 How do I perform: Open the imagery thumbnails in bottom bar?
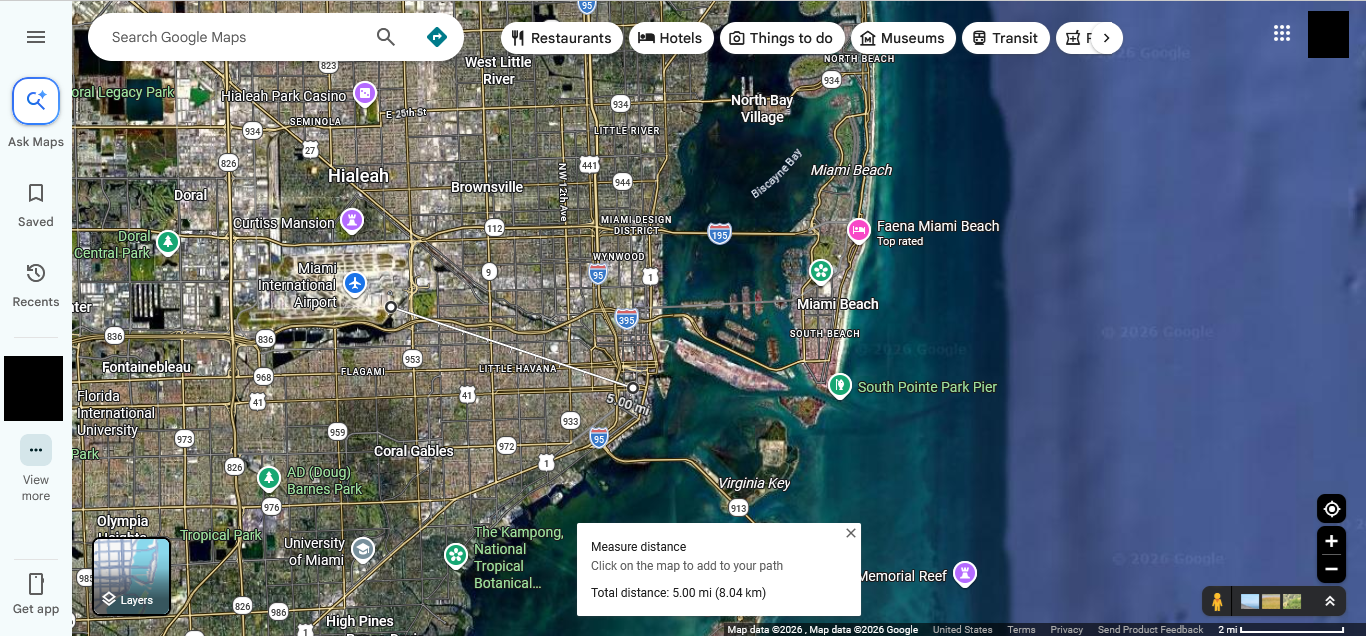click(1271, 601)
